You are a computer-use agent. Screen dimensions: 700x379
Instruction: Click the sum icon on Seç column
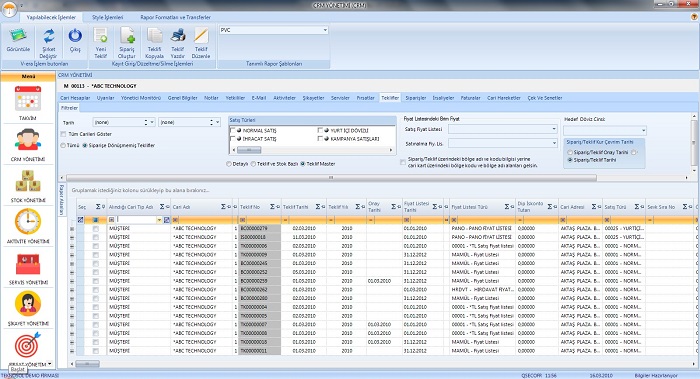tap(98, 207)
